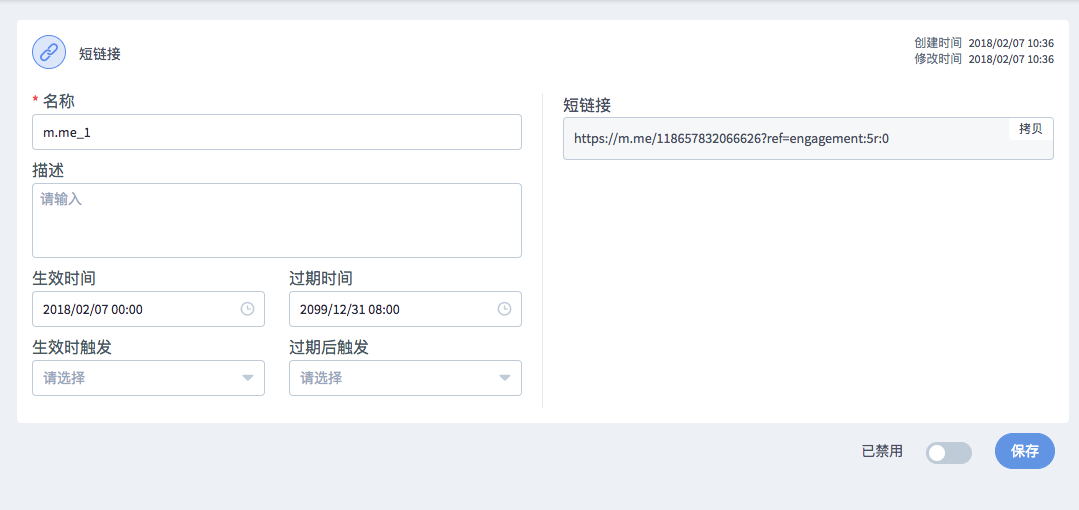Expand the 生效时触发 dropdown
1079x510 pixels.
tap(149, 378)
